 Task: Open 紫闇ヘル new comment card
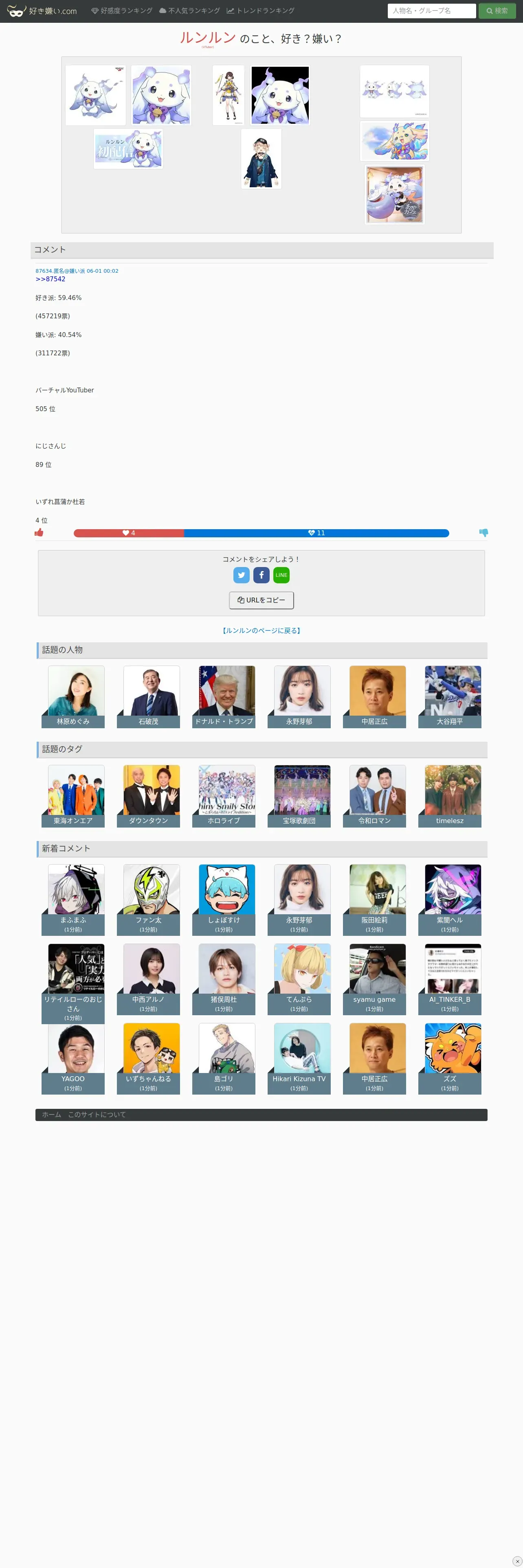(x=450, y=900)
